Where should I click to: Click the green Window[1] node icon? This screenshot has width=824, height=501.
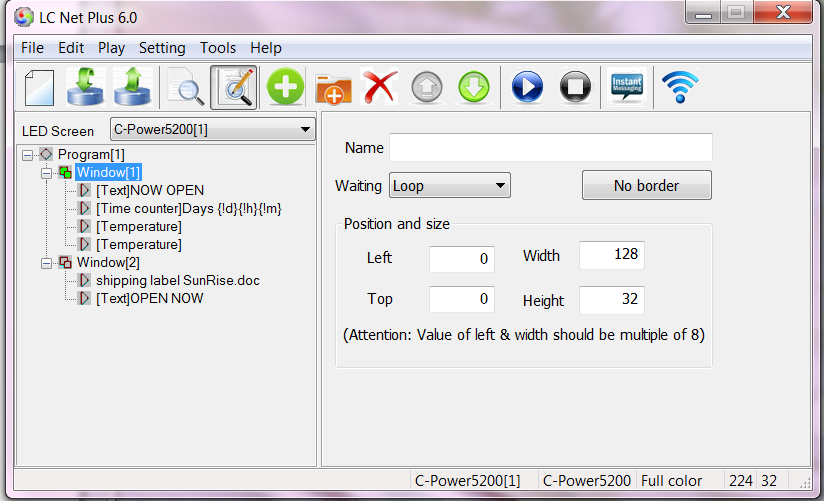coord(65,172)
